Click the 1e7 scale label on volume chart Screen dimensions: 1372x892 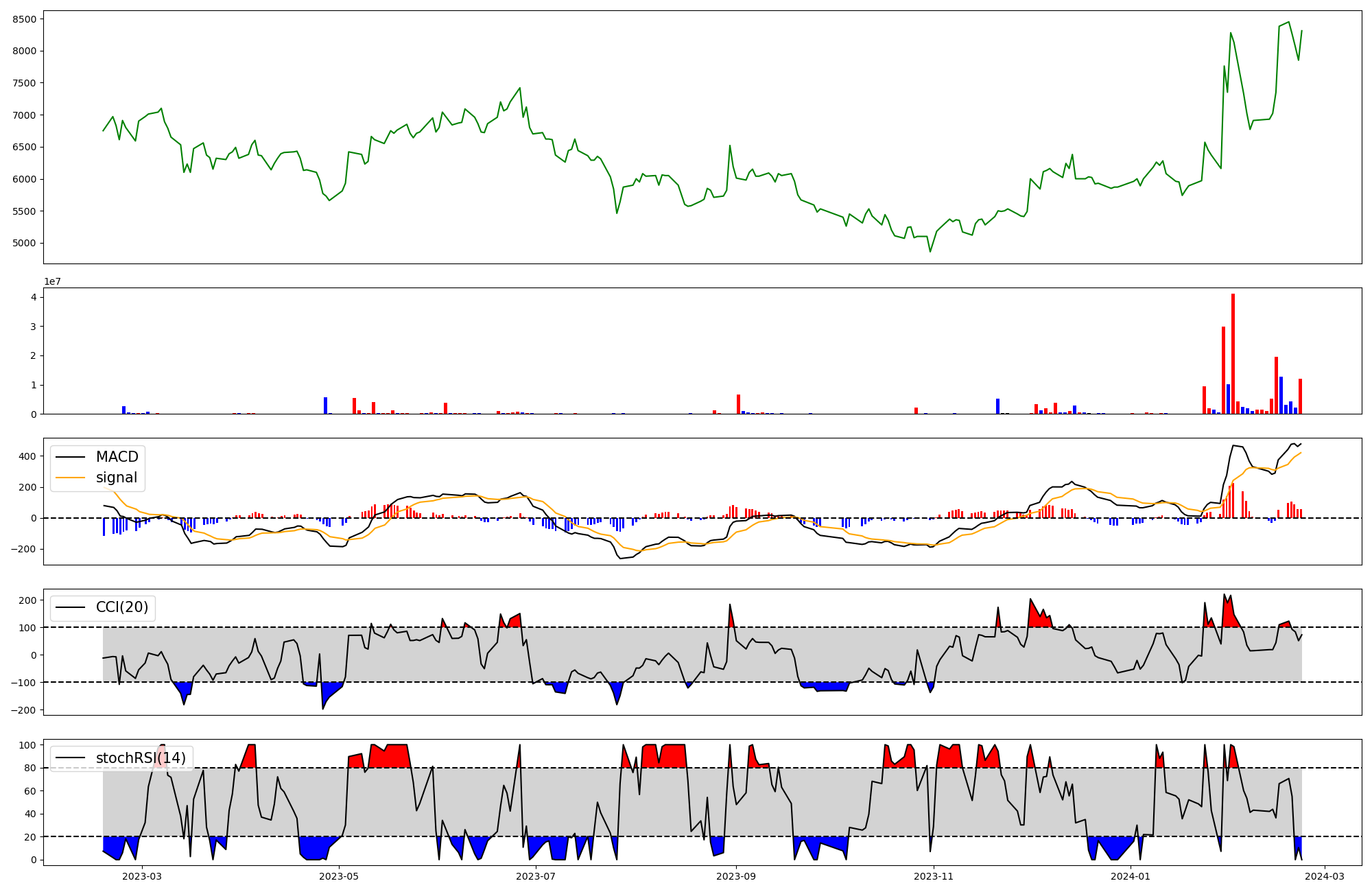[x=52, y=282]
